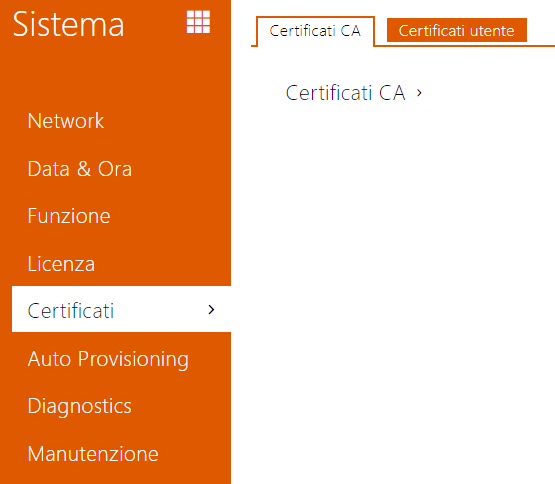The width and height of the screenshot is (555, 484).
Task: Click the selected Certificati sidebar entry
Action: coord(121,309)
